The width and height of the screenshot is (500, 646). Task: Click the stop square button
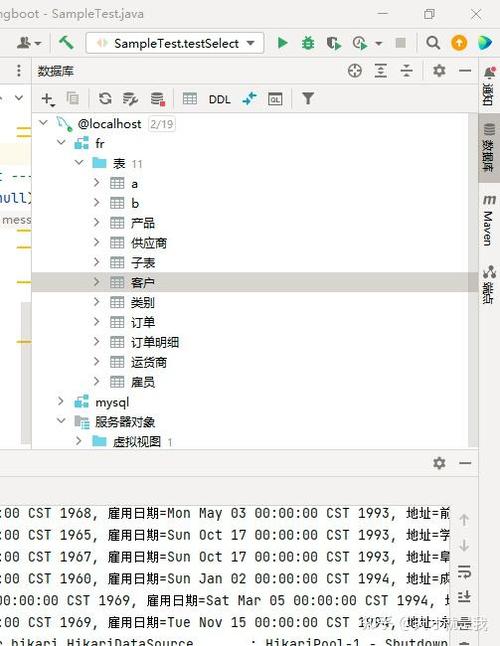(x=400, y=43)
